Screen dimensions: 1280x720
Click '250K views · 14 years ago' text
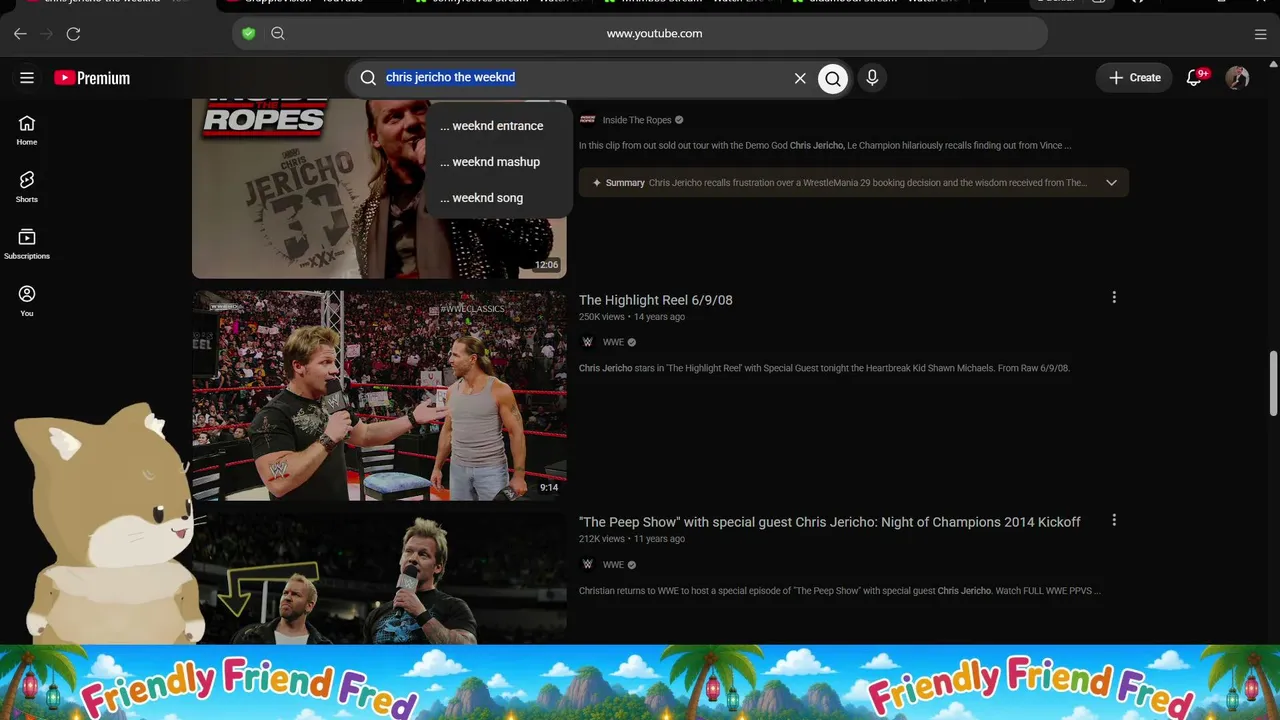coord(632,317)
